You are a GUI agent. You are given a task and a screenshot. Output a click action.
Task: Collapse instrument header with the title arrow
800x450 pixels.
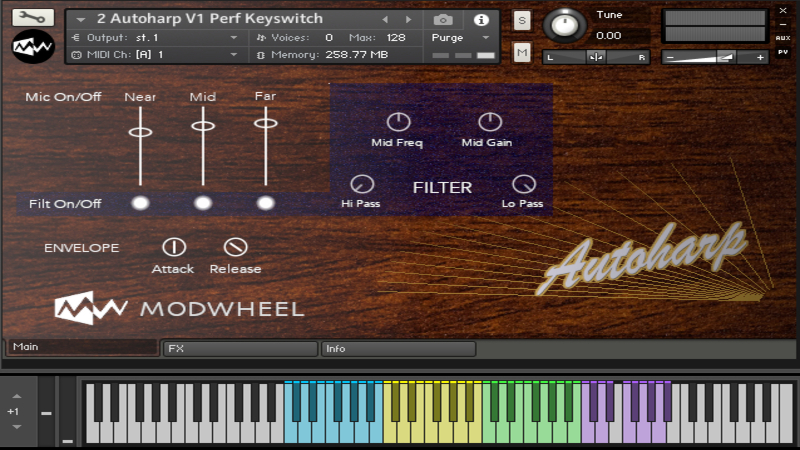click(81, 19)
